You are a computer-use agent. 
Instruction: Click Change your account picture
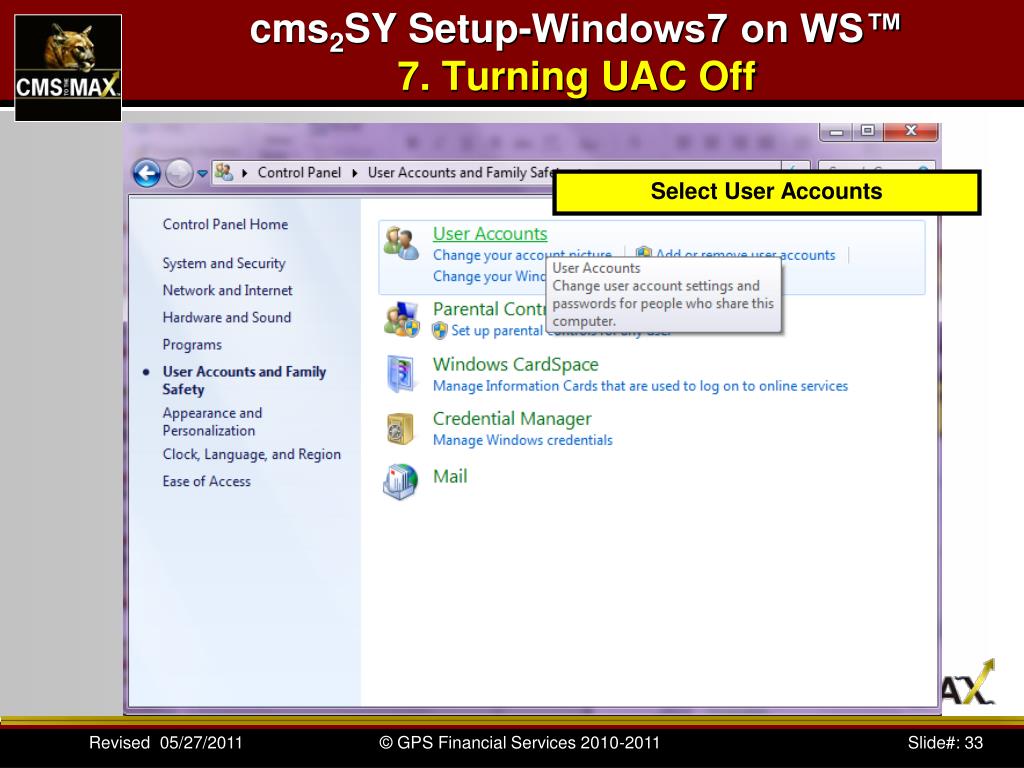pos(522,255)
